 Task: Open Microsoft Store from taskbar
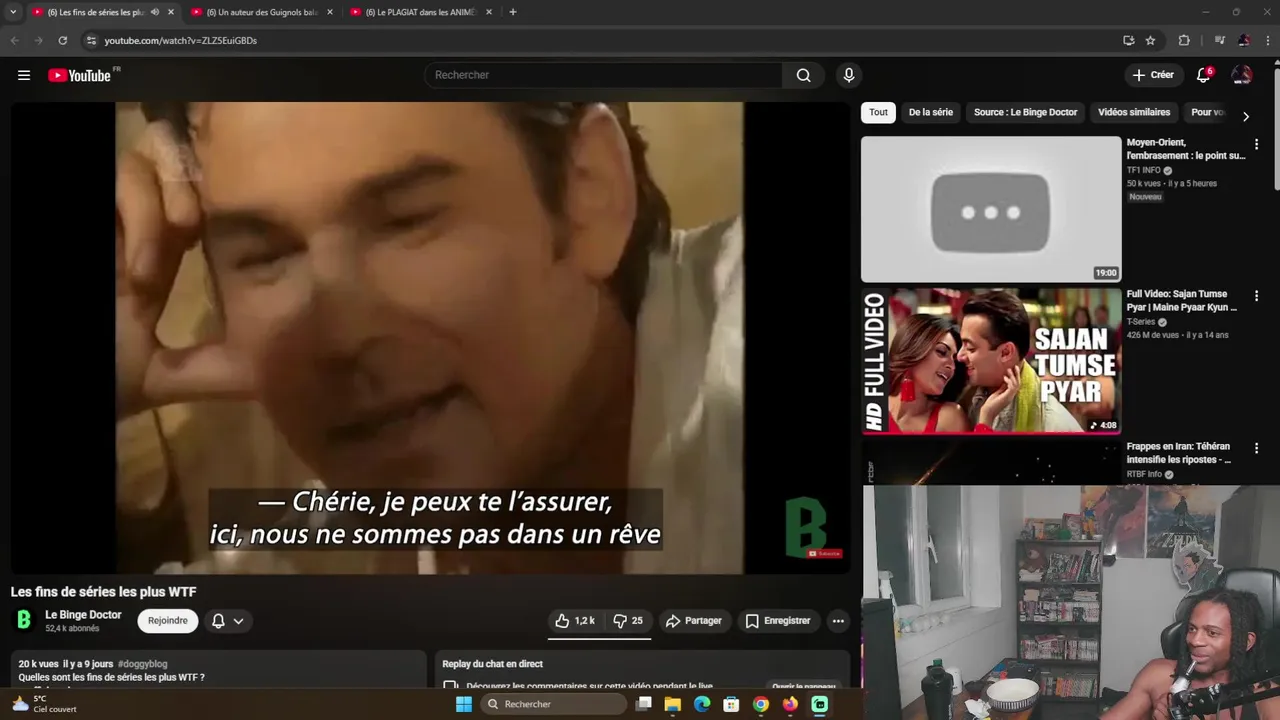coord(731,704)
